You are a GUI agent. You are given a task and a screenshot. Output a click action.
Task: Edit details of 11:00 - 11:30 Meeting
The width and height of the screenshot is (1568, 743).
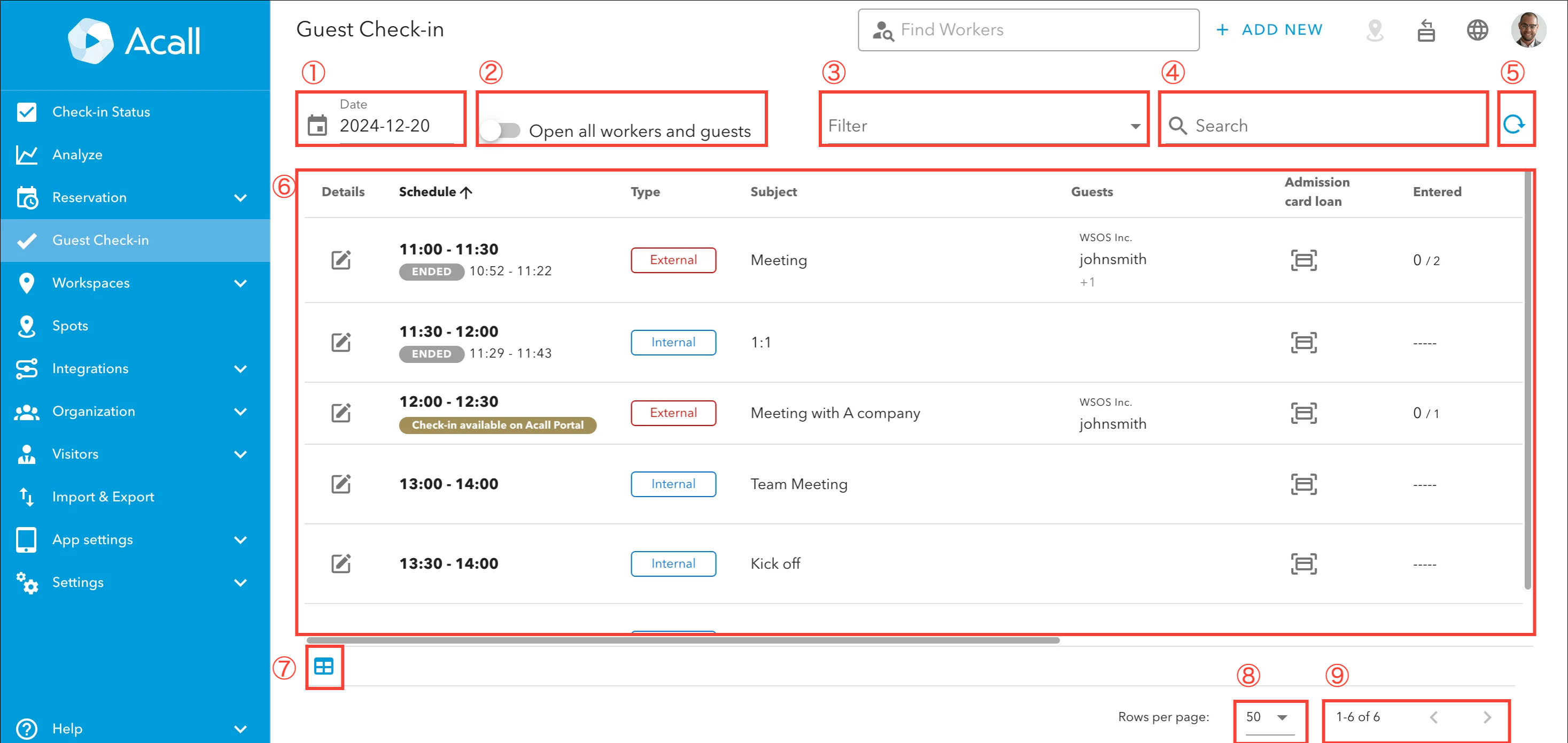pyautogui.click(x=341, y=260)
